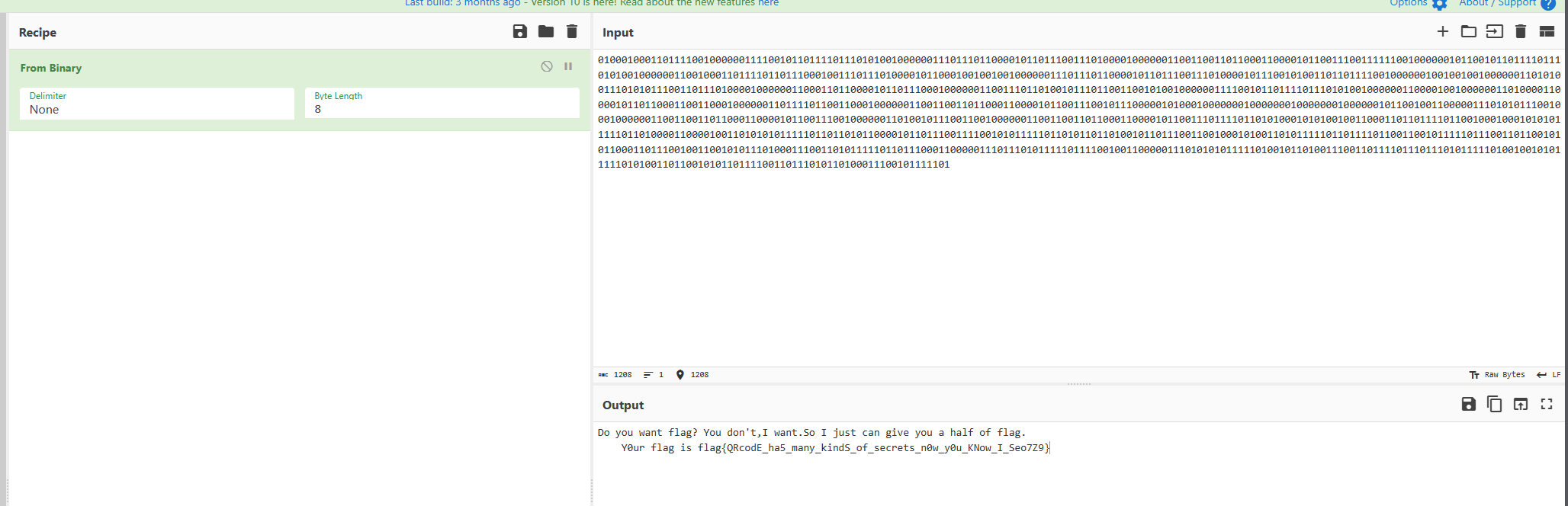1568x506 pixels.
Task: Save output to file
Action: [1468, 405]
